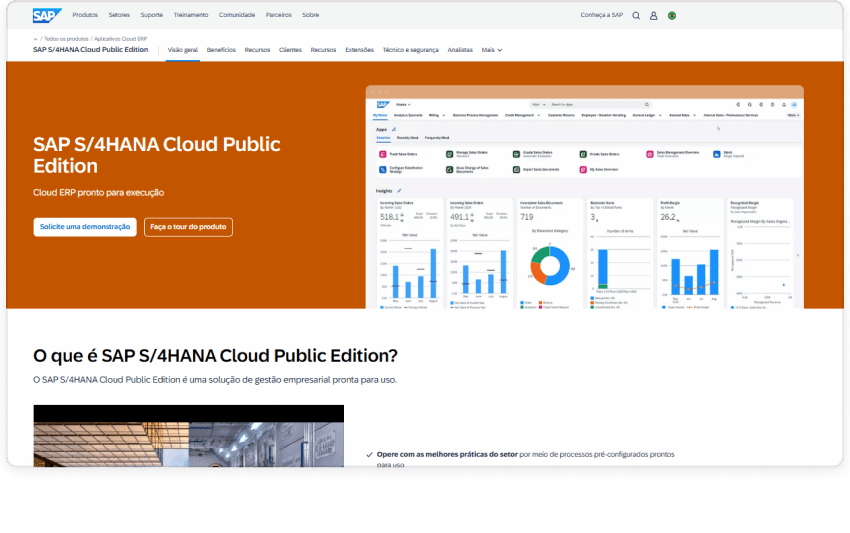Open the Suporte menu
The width and height of the screenshot is (850, 533).
(x=152, y=15)
